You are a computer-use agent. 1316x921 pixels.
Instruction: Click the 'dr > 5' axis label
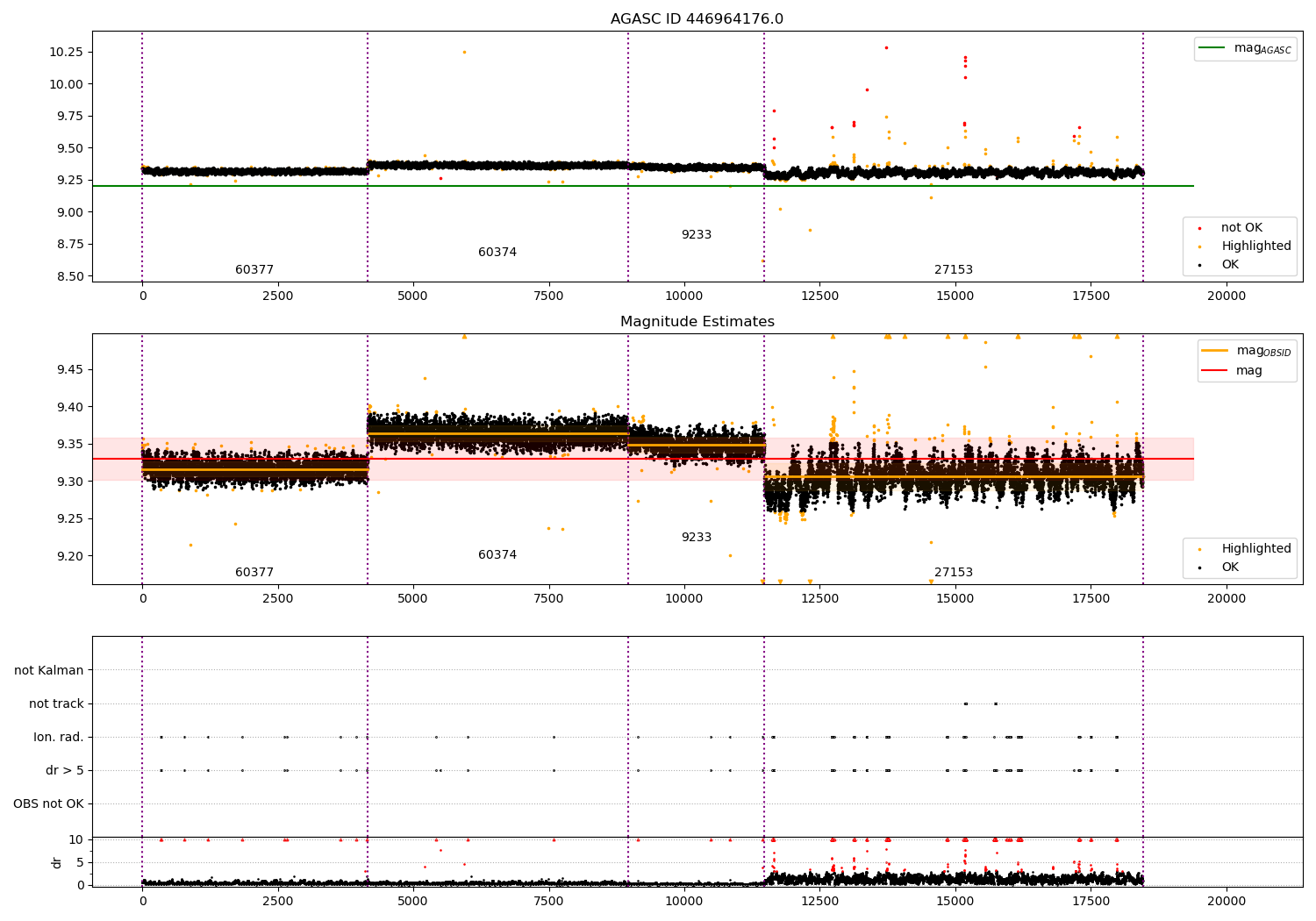(65, 771)
